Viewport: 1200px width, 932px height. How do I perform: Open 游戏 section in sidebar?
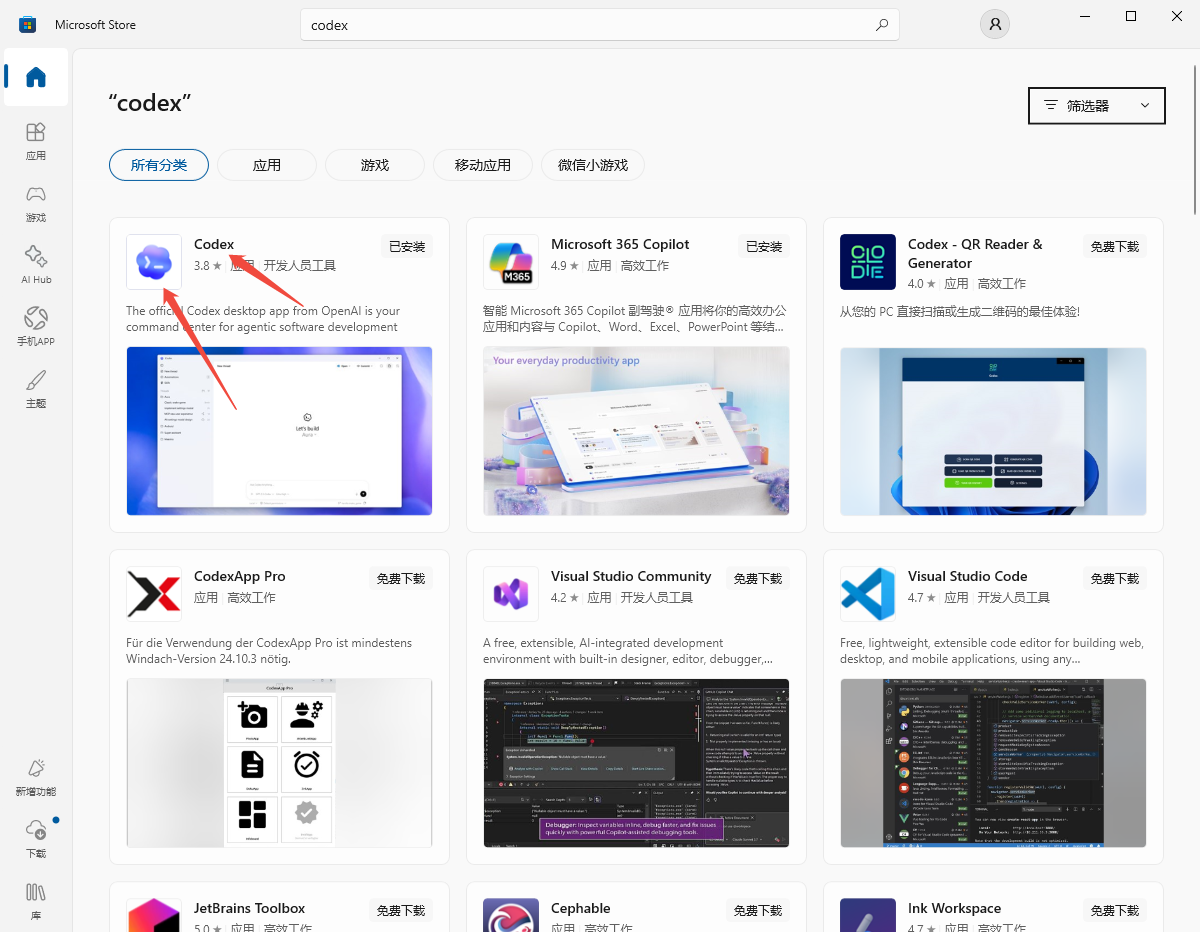(x=36, y=203)
